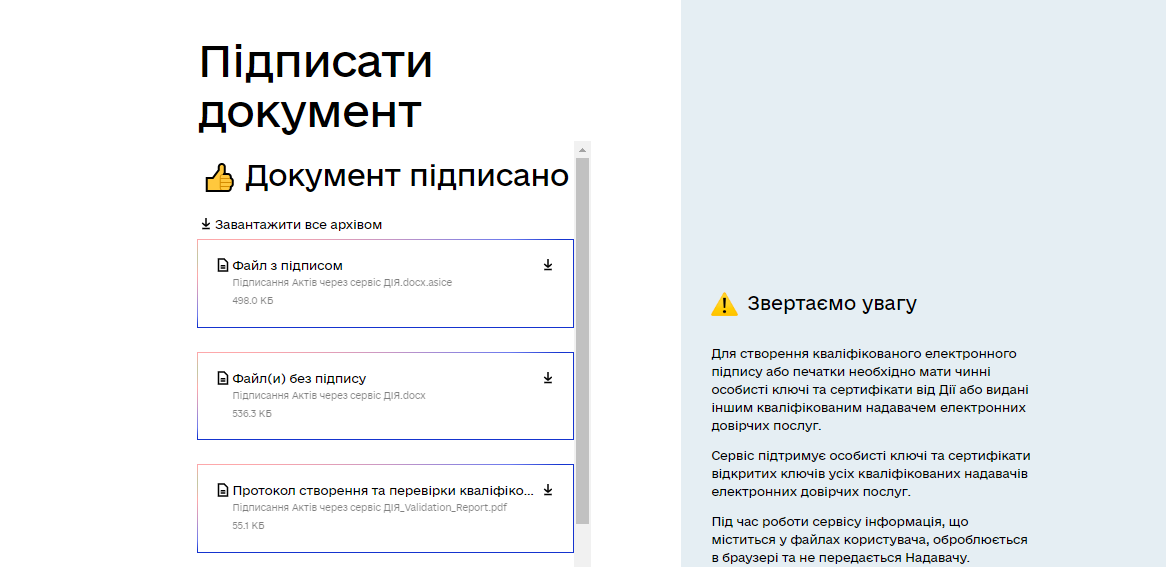
Task: Click the "Звертаємо увагу" heading
Action: point(831,304)
